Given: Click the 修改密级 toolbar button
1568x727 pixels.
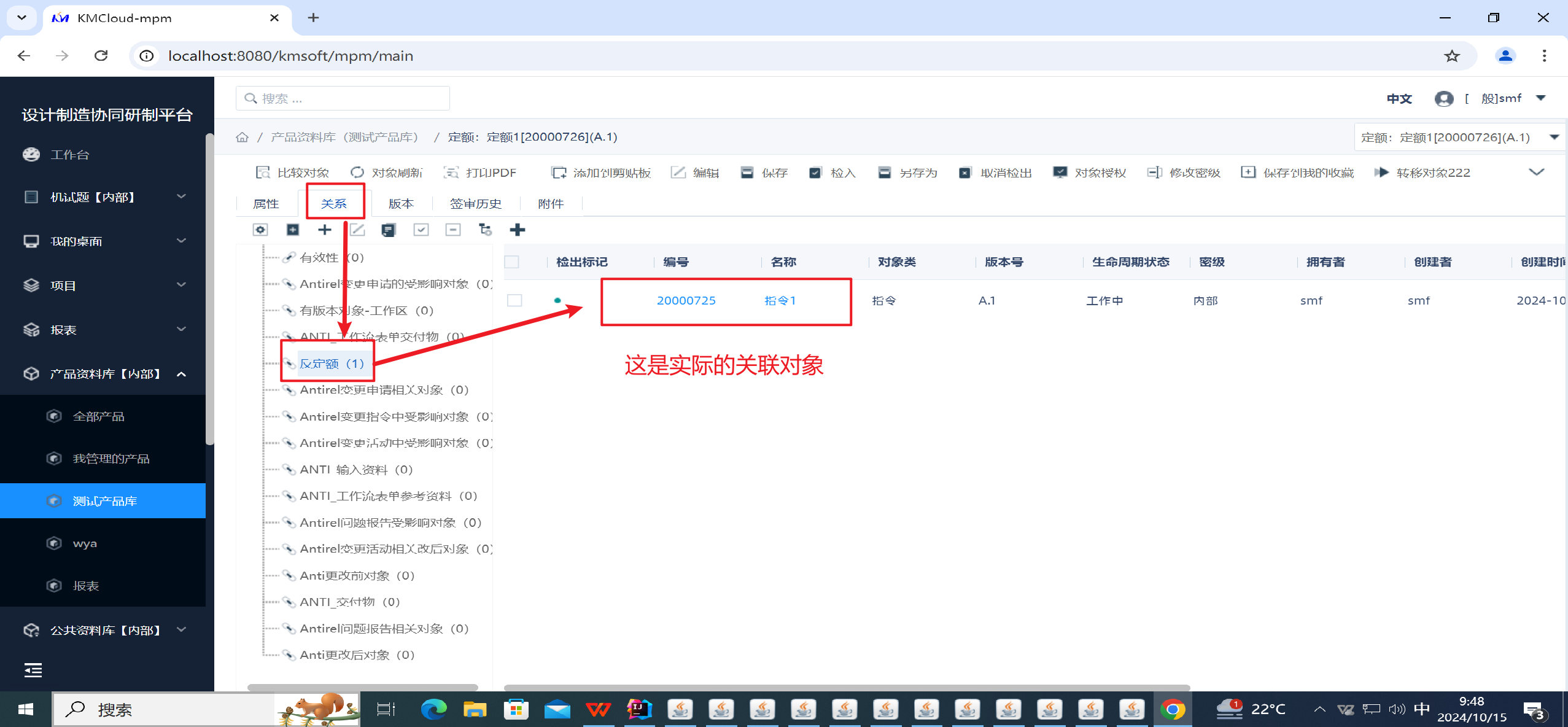Looking at the screenshot, I should [1184, 173].
